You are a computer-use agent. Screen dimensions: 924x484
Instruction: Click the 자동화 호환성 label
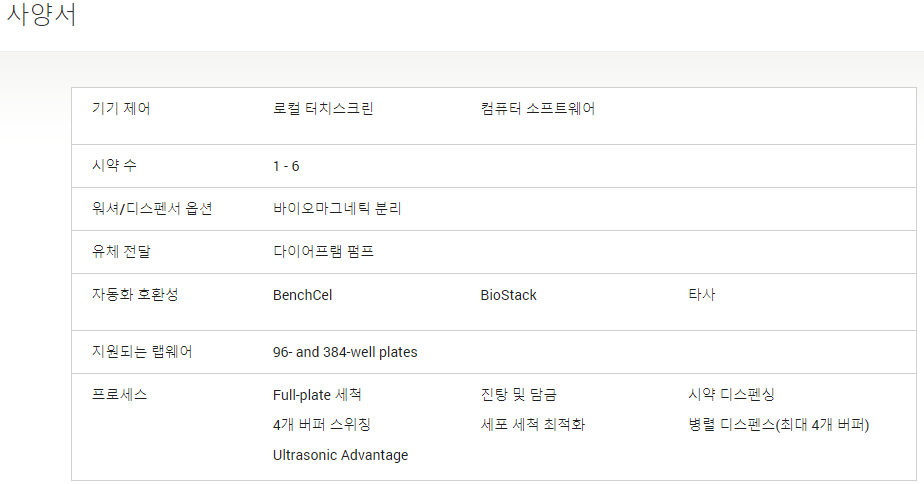[134, 294]
